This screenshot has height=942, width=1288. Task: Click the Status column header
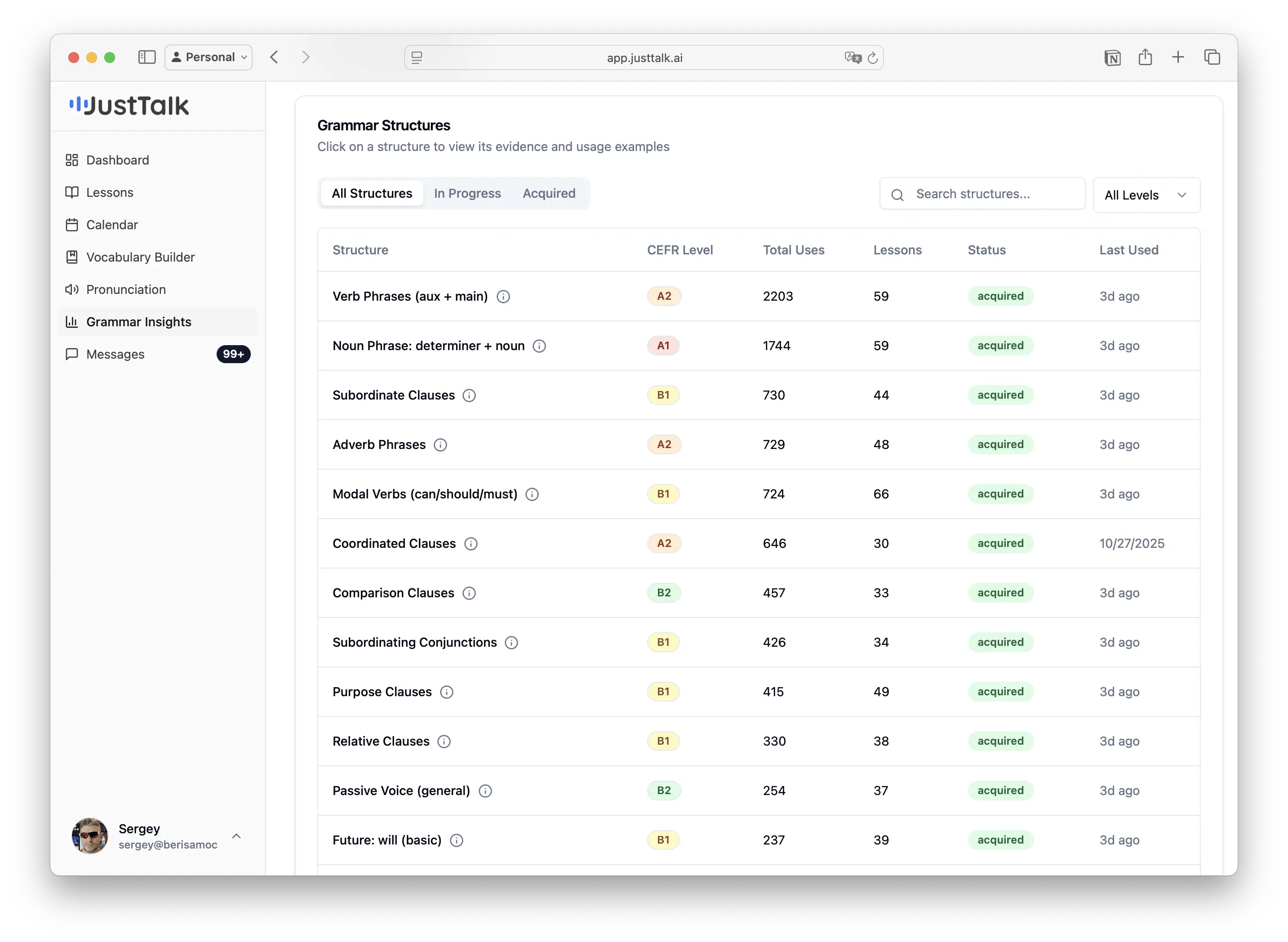(x=986, y=250)
